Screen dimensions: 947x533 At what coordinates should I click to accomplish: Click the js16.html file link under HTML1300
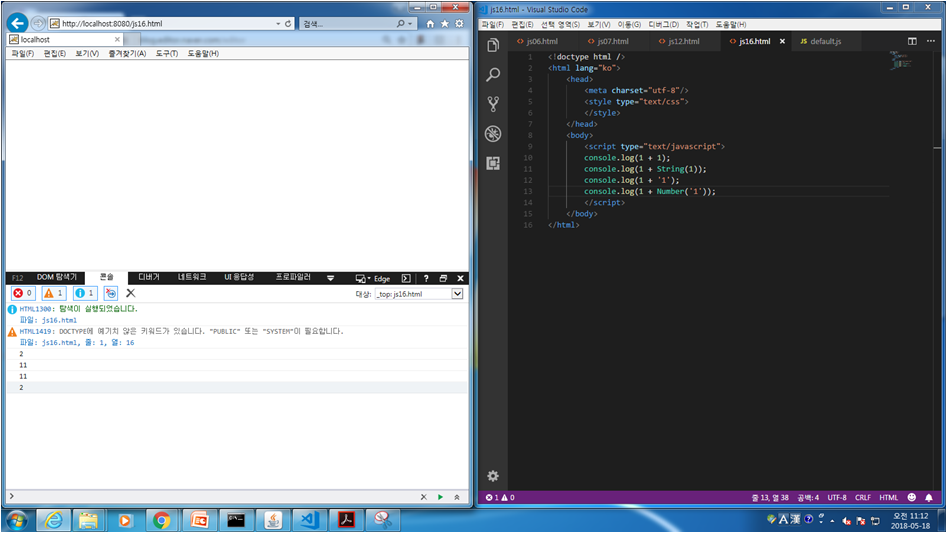(59, 320)
